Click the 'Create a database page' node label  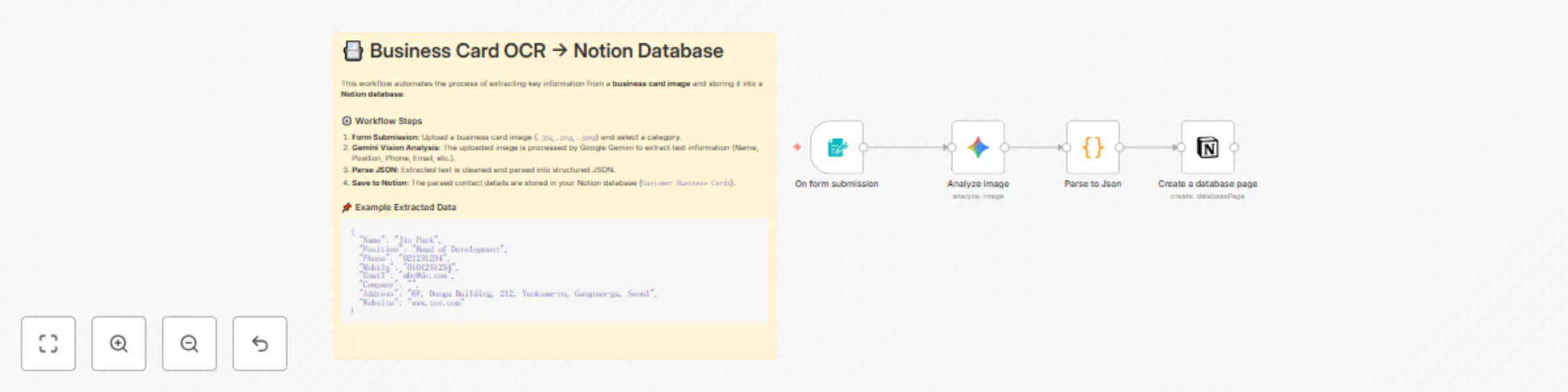click(x=1208, y=184)
